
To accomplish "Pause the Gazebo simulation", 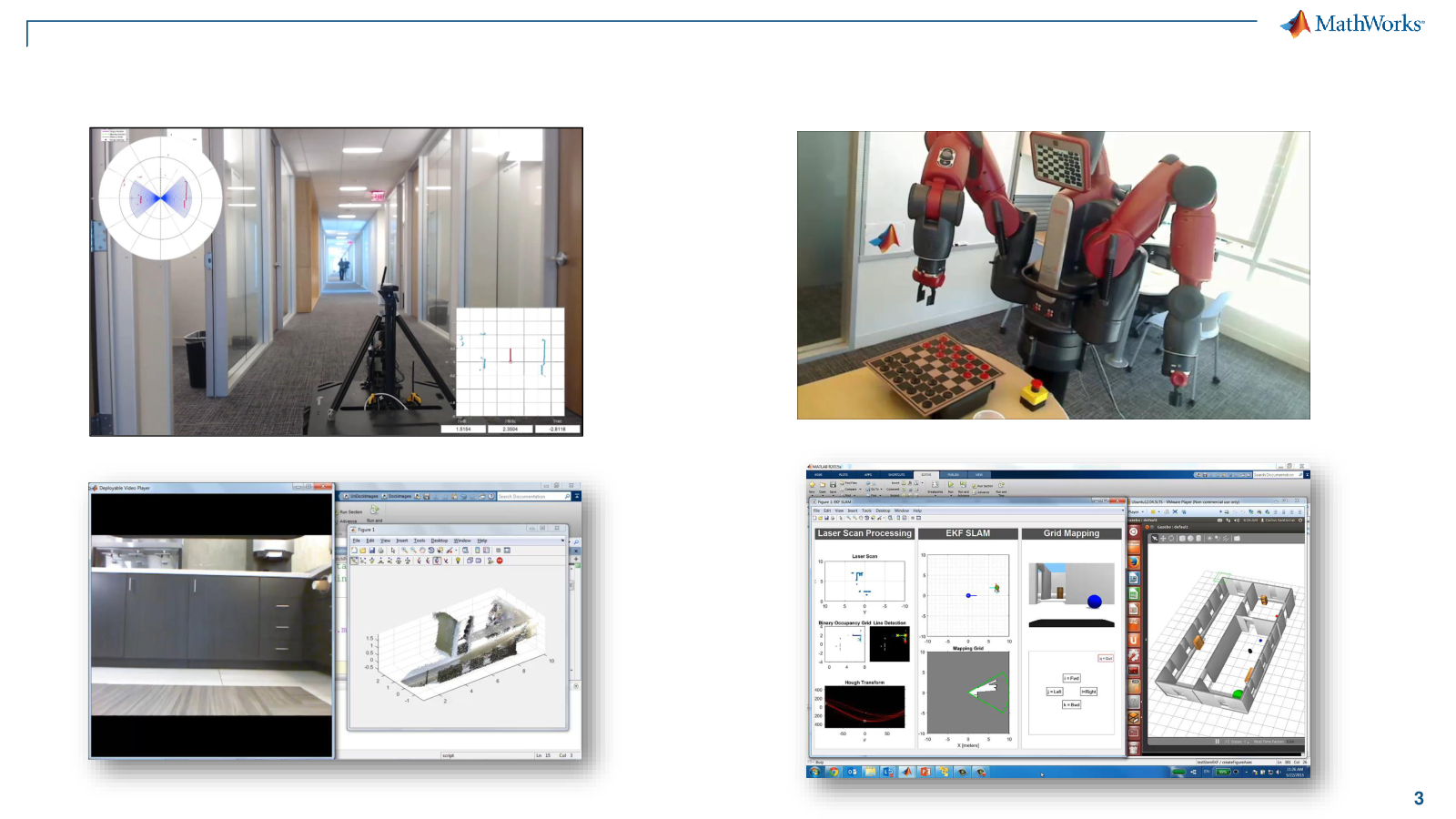I will (x=1217, y=742).
